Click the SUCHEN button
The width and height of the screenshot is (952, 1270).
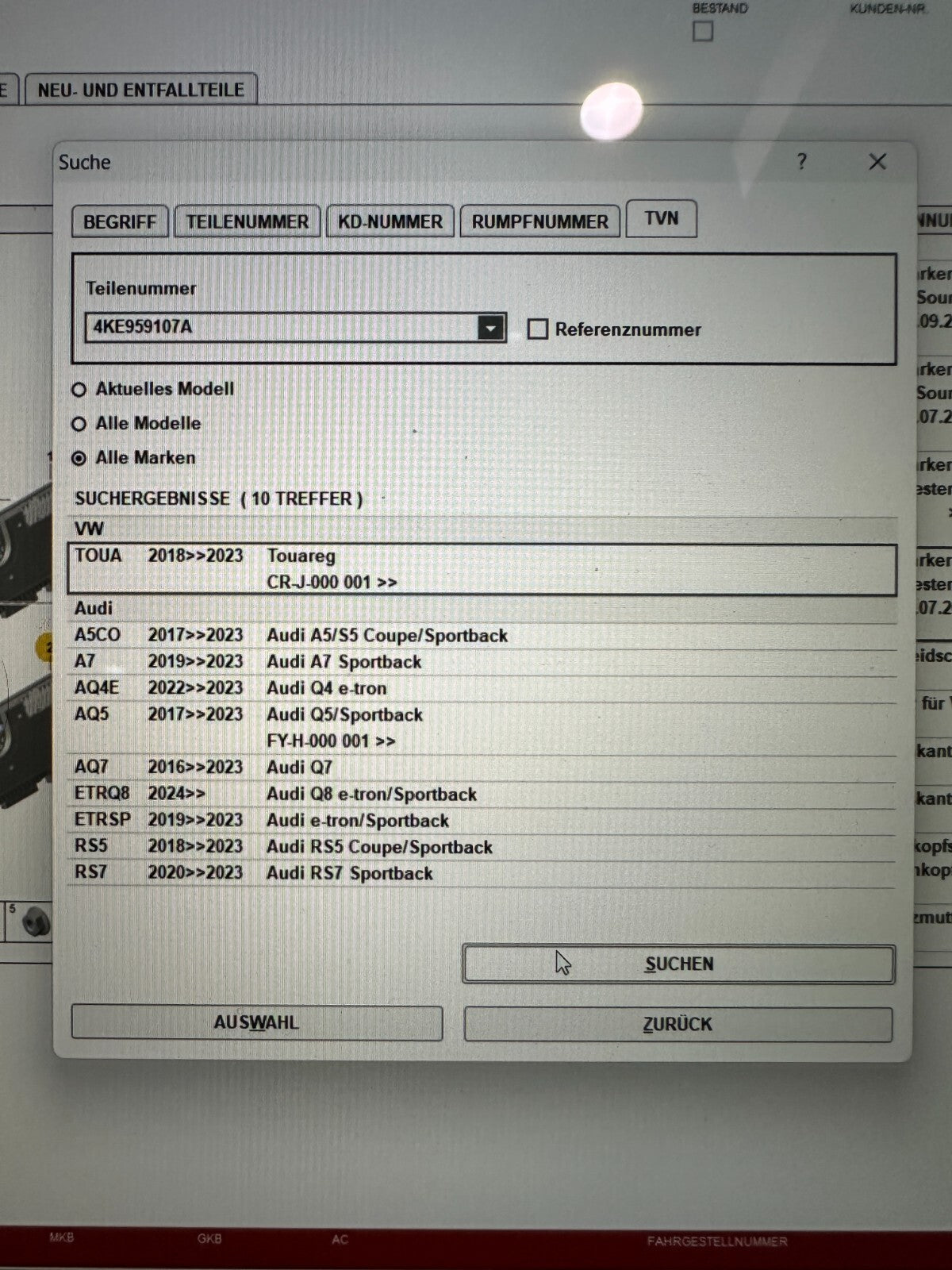[679, 964]
